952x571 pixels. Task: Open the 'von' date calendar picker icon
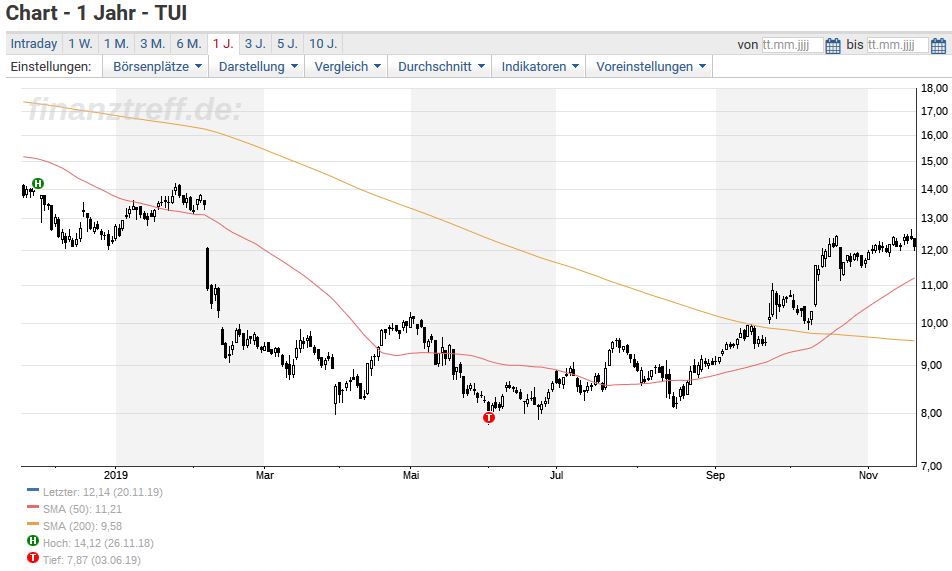833,46
